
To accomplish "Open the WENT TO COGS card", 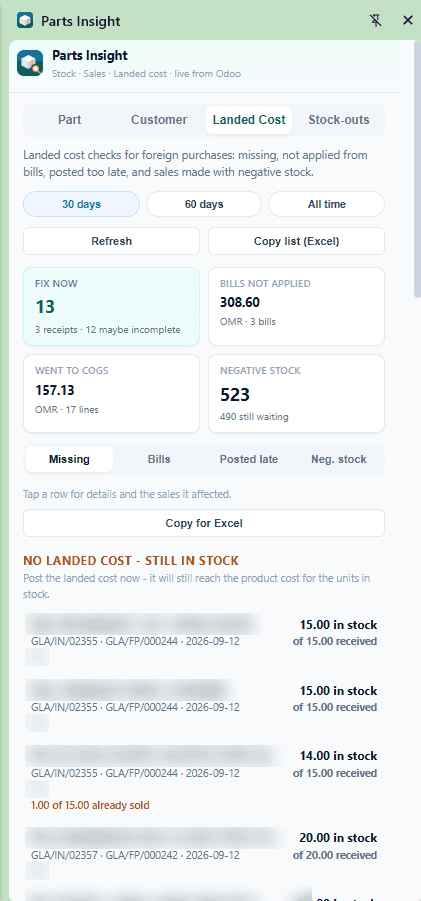I will [111, 393].
